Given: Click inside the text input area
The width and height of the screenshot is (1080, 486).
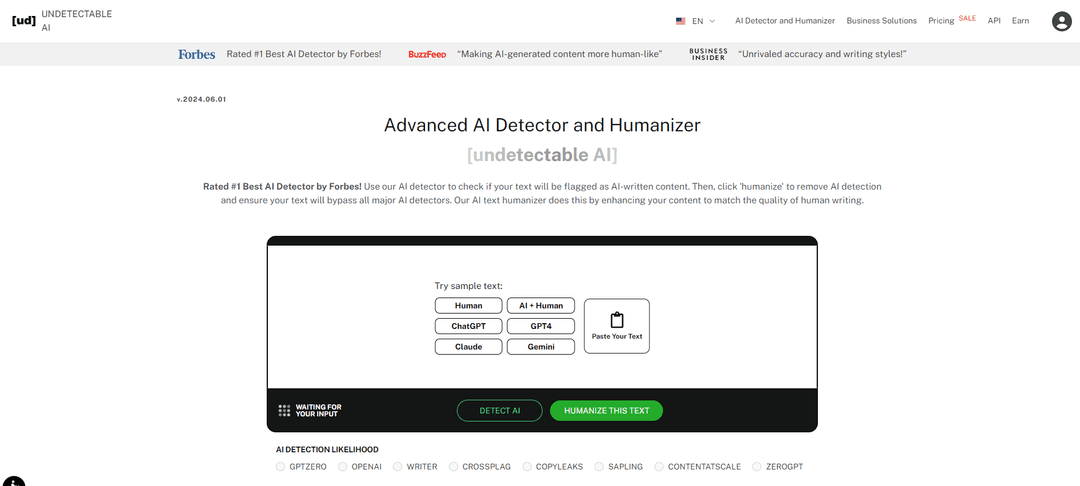Looking at the screenshot, I should [x=542, y=317].
